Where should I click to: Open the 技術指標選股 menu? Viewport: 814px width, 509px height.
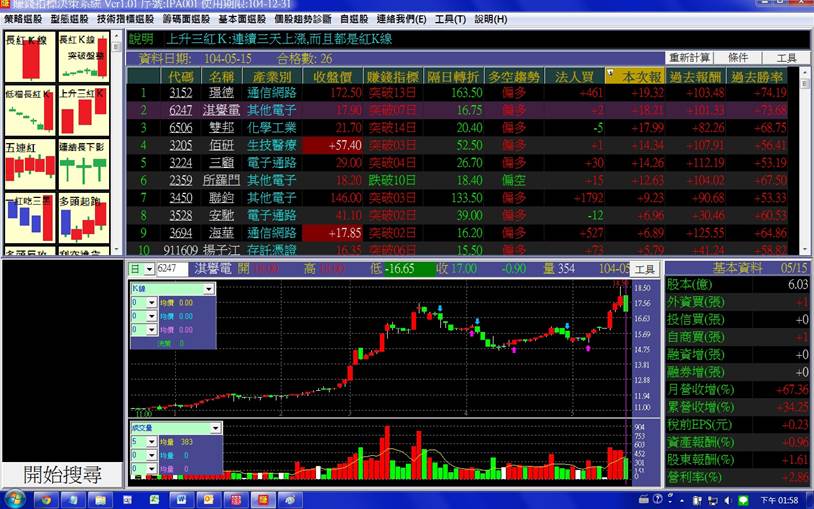point(126,19)
